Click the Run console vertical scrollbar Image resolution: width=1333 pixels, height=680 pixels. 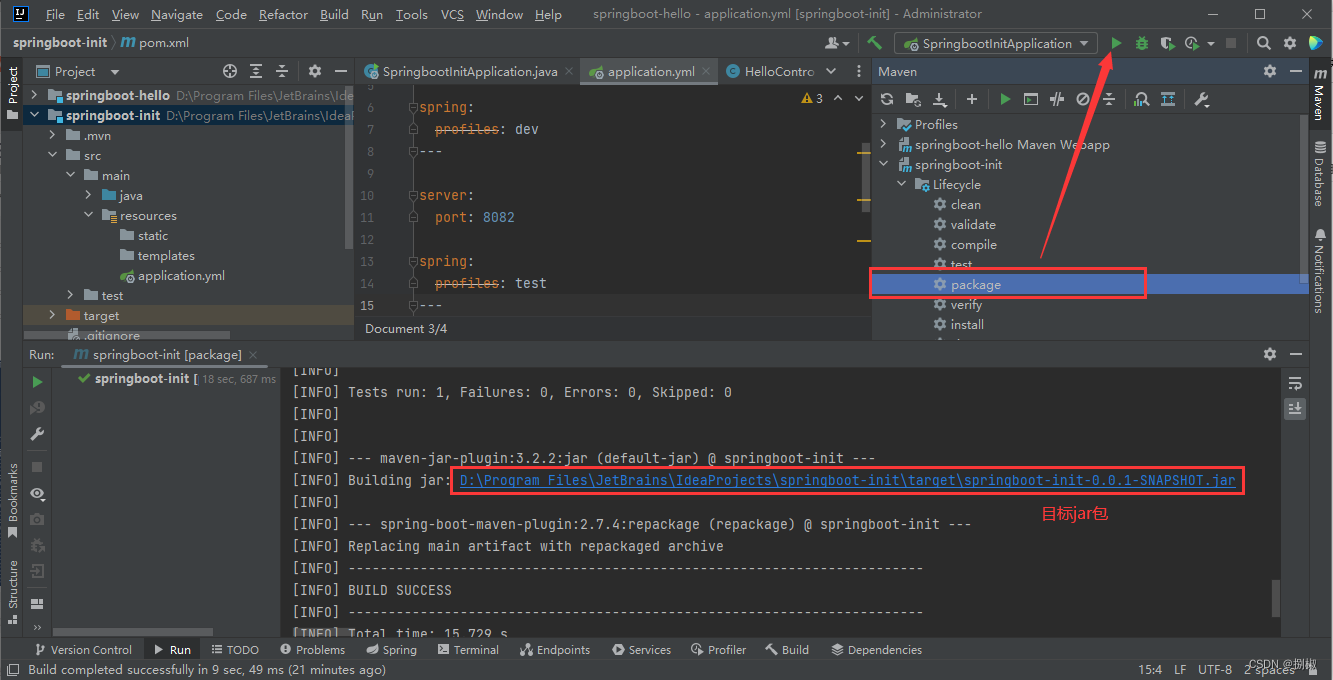(1275, 598)
